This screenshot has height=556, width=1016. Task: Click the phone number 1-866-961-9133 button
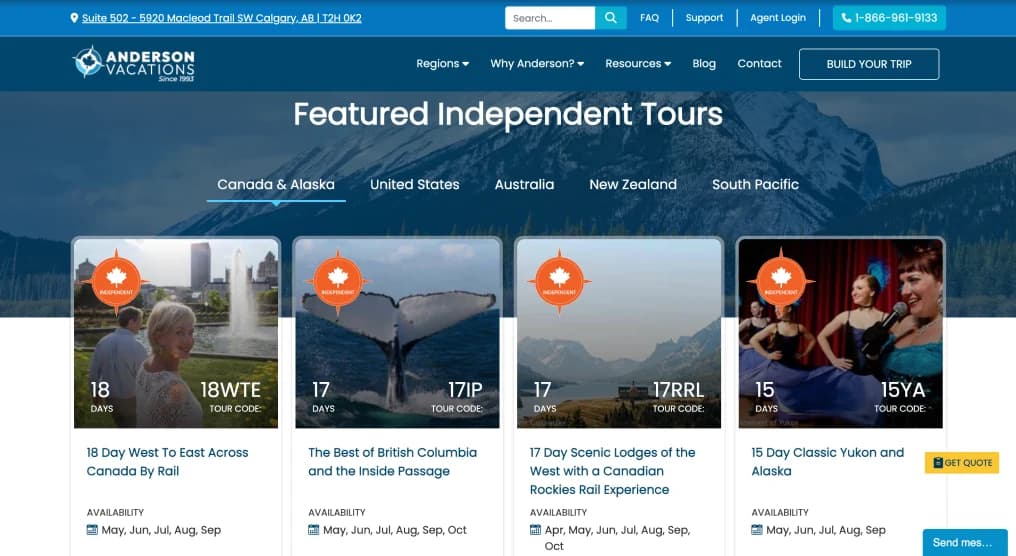889,18
